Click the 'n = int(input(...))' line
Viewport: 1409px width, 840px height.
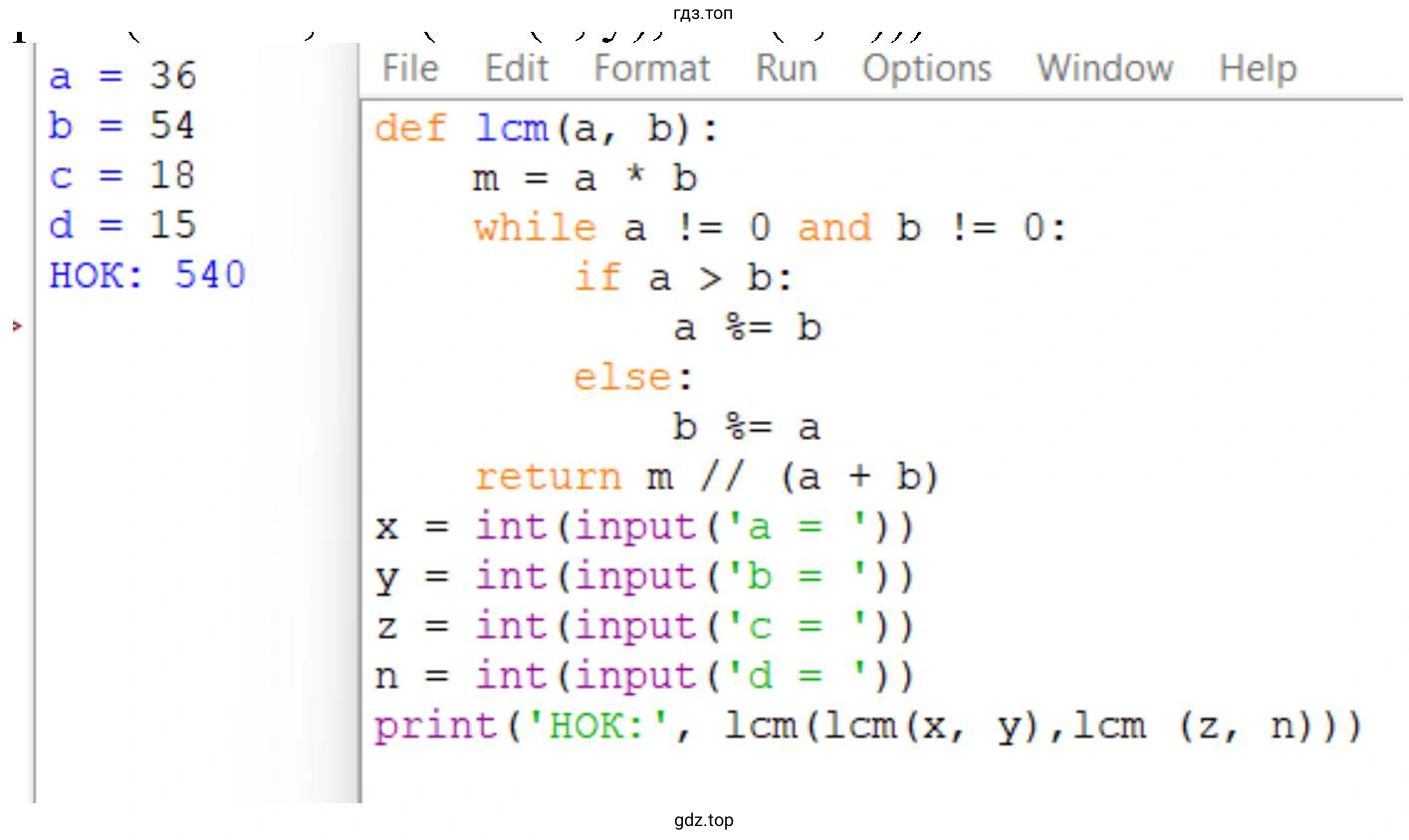tap(643, 677)
